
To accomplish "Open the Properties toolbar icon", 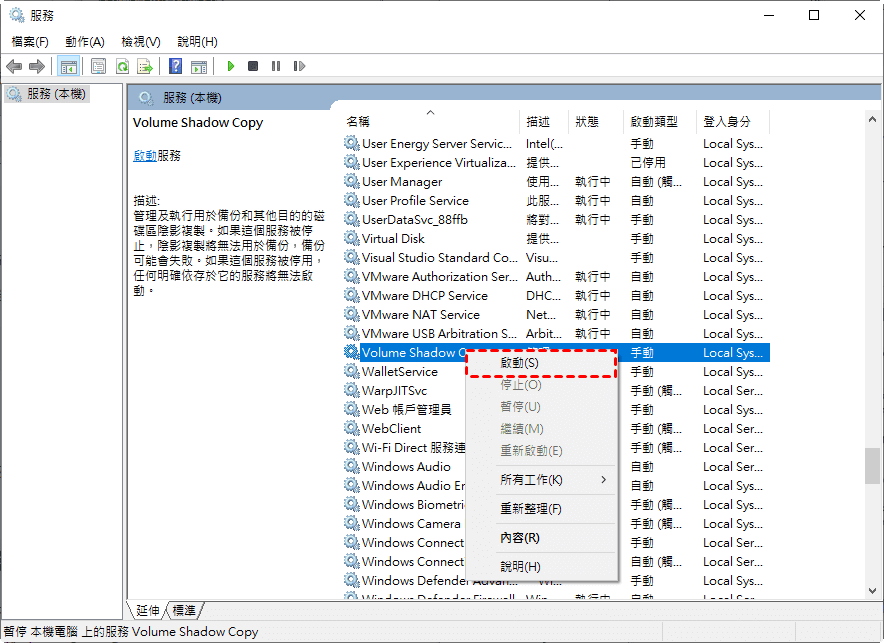I will 99,66.
